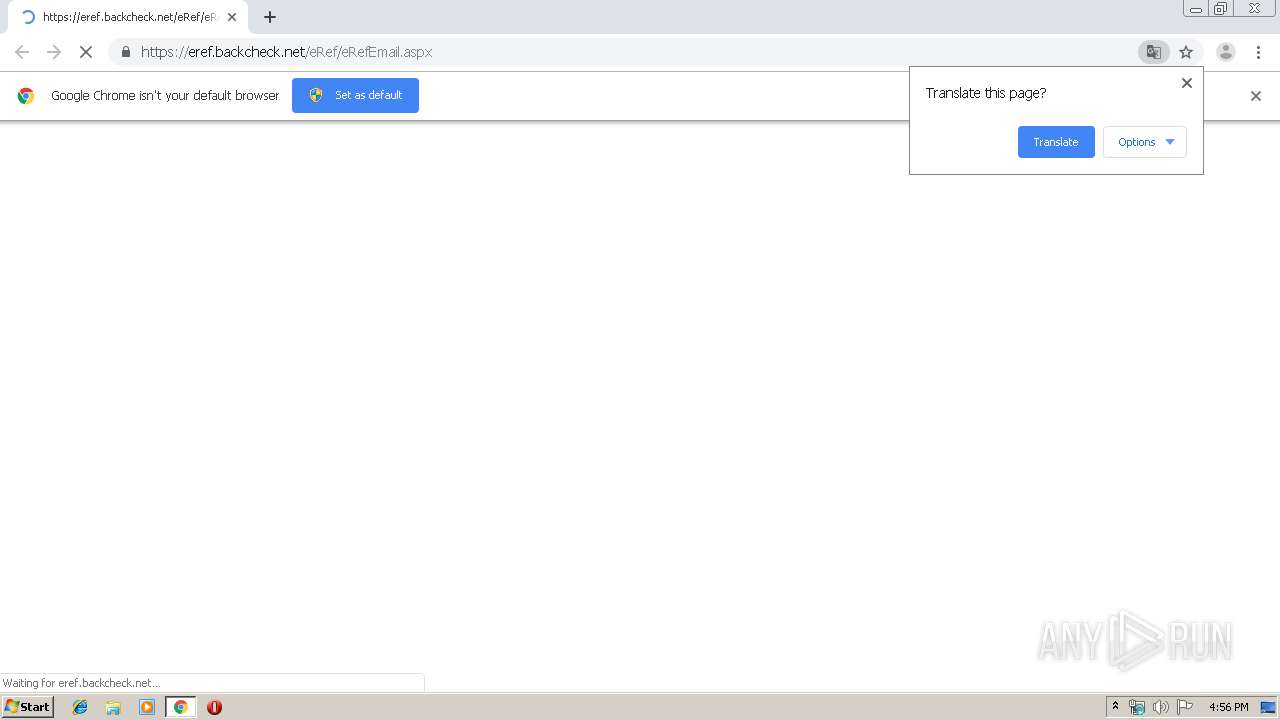Screen dimensions: 1280x720
Task: Show hidden system tray icons
Action: [1115, 707]
